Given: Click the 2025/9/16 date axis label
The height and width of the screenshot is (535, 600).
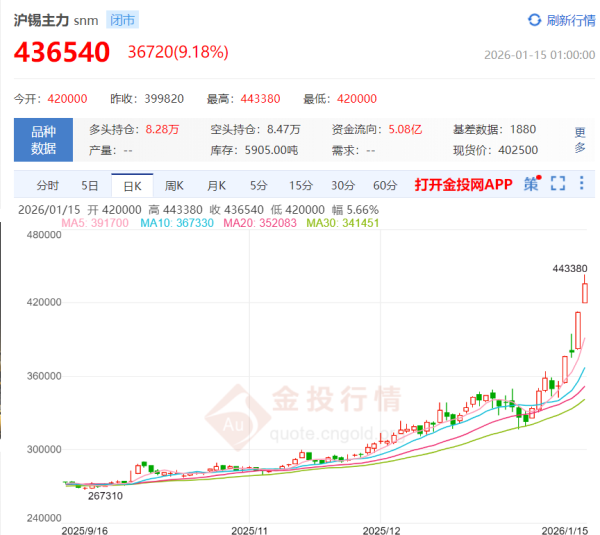Looking at the screenshot, I should pyautogui.click(x=85, y=530).
